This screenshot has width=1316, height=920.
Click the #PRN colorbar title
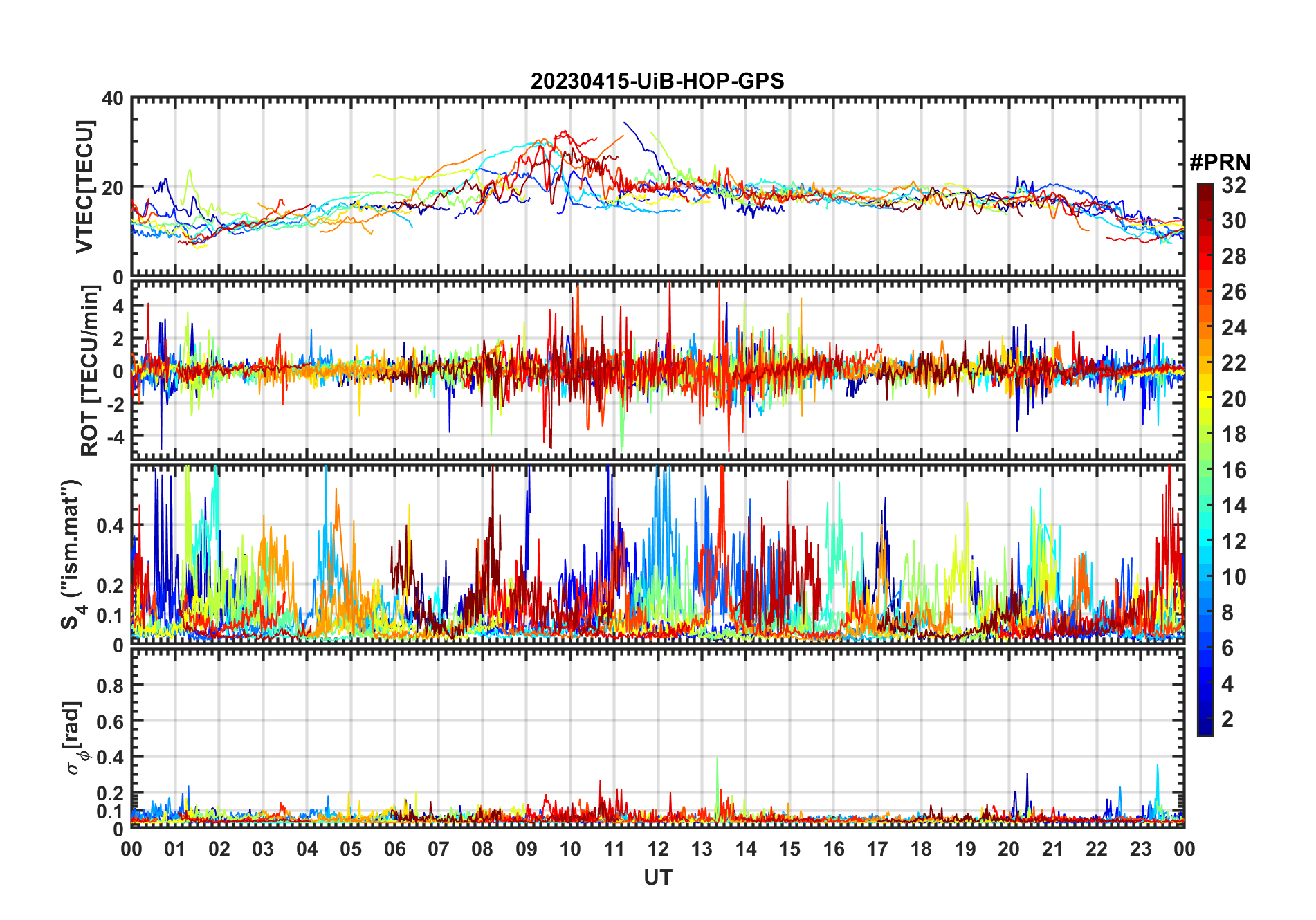[1220, 163]
